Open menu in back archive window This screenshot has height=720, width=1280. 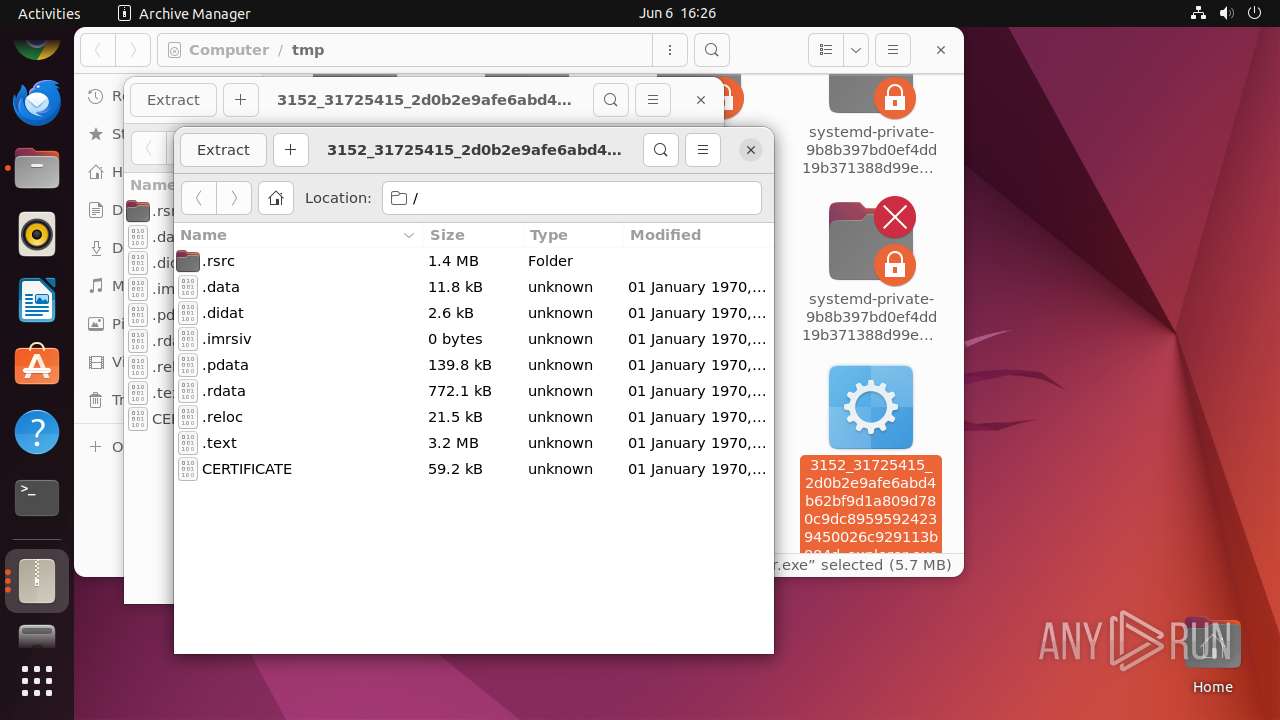[x=653, y=100]
